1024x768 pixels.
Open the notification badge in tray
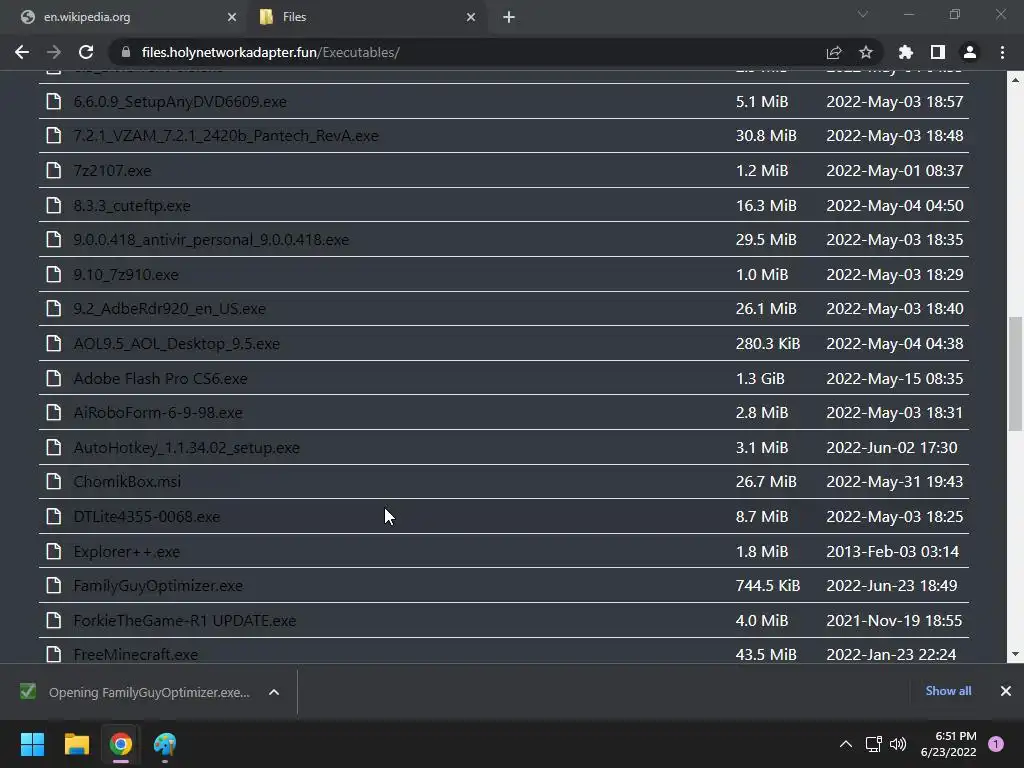[x=996, y=744]
